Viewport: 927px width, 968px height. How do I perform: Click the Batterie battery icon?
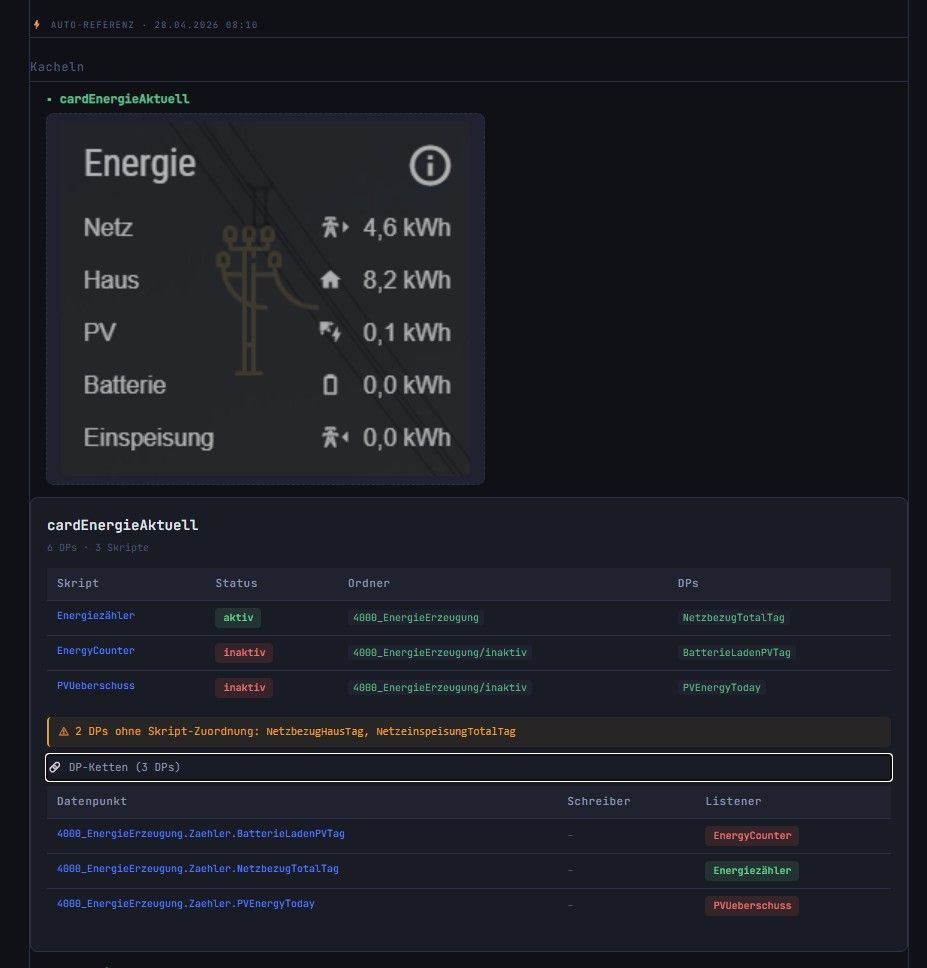point(330,385)
